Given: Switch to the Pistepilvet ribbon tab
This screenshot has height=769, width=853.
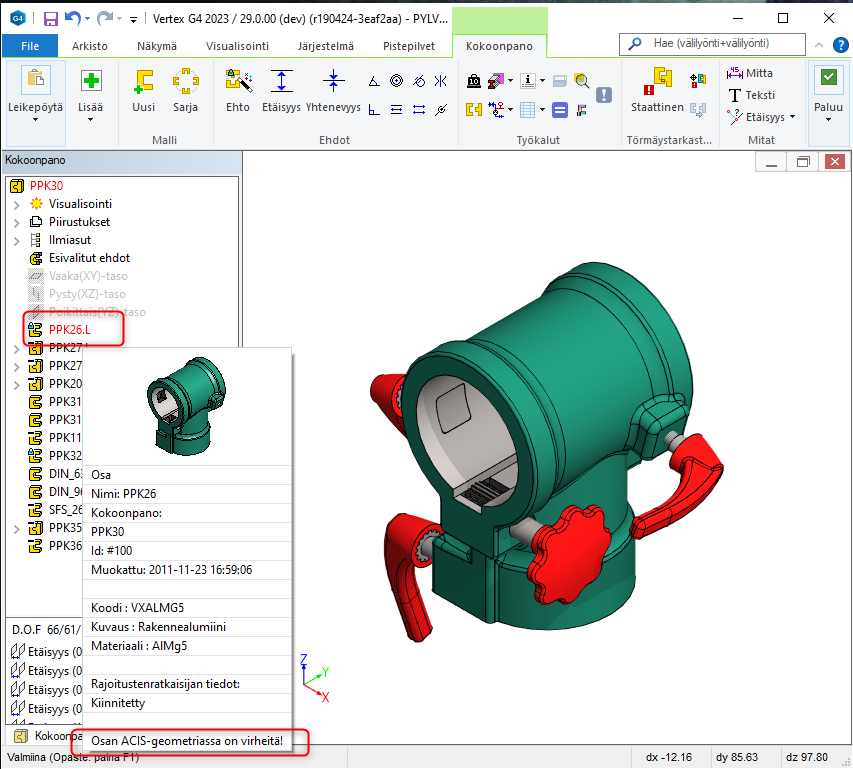Looking at the screenshot, I should click(x=409, y=46).
